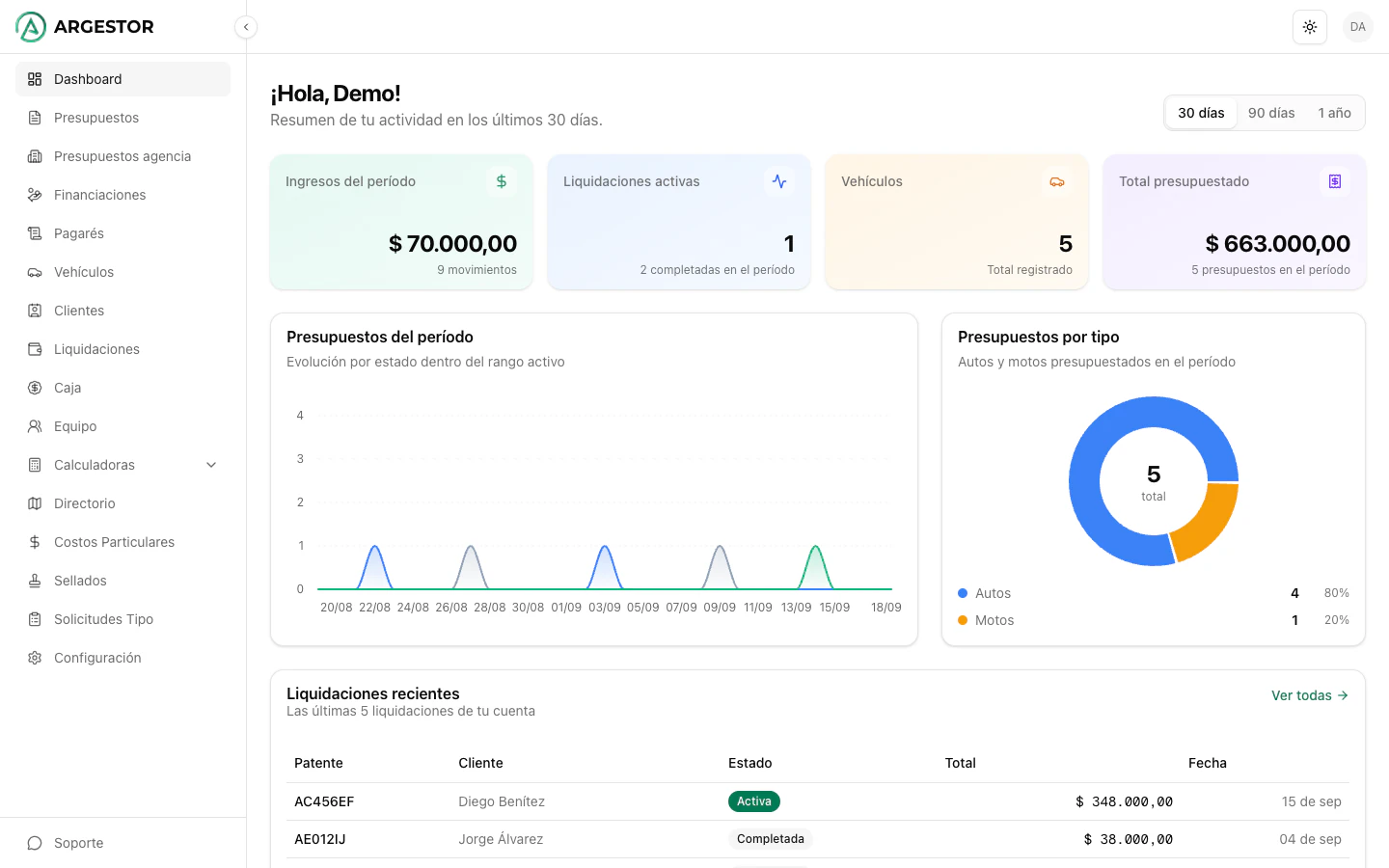This screenshot has height=868, width=1389.
Task: Toggle the light/dark theme sun icon
Action: click(1310, 27)
